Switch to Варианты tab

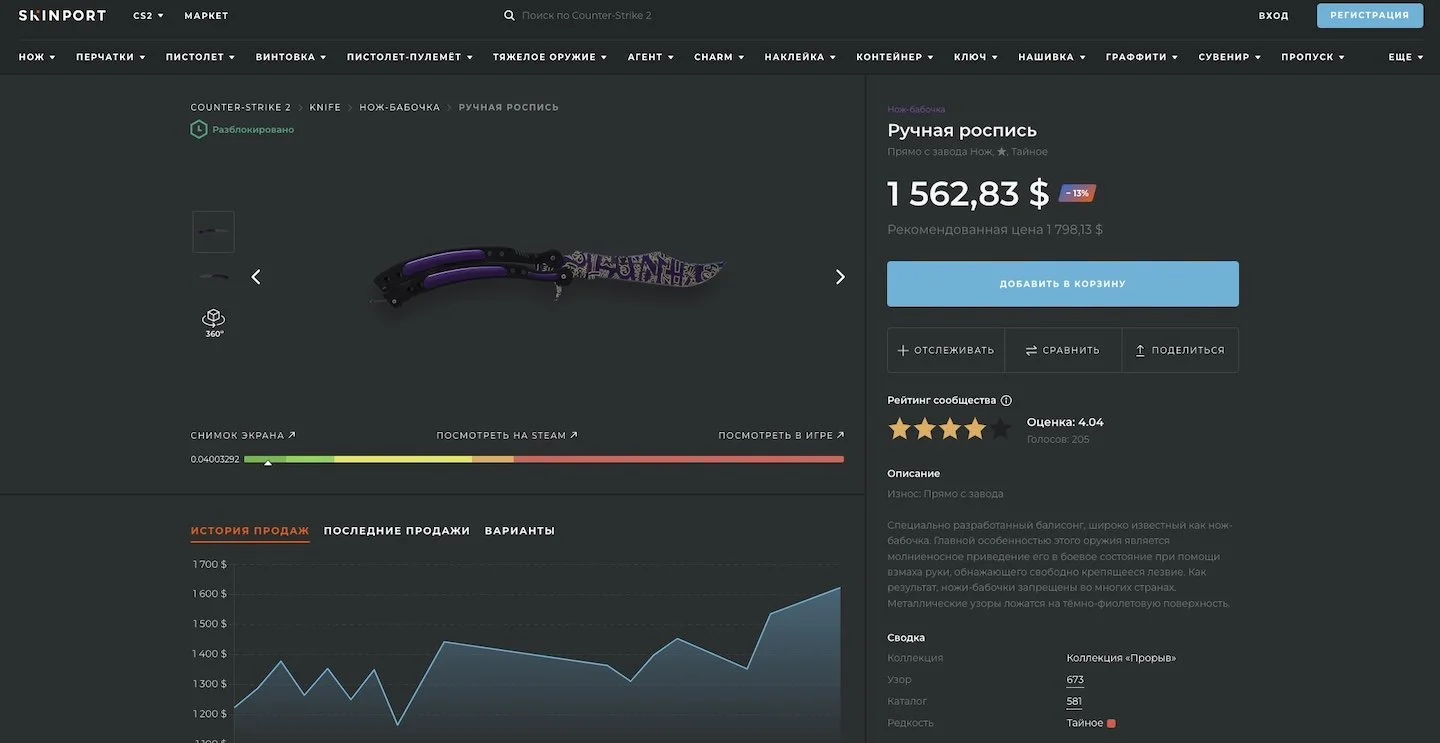coord(520,531)
